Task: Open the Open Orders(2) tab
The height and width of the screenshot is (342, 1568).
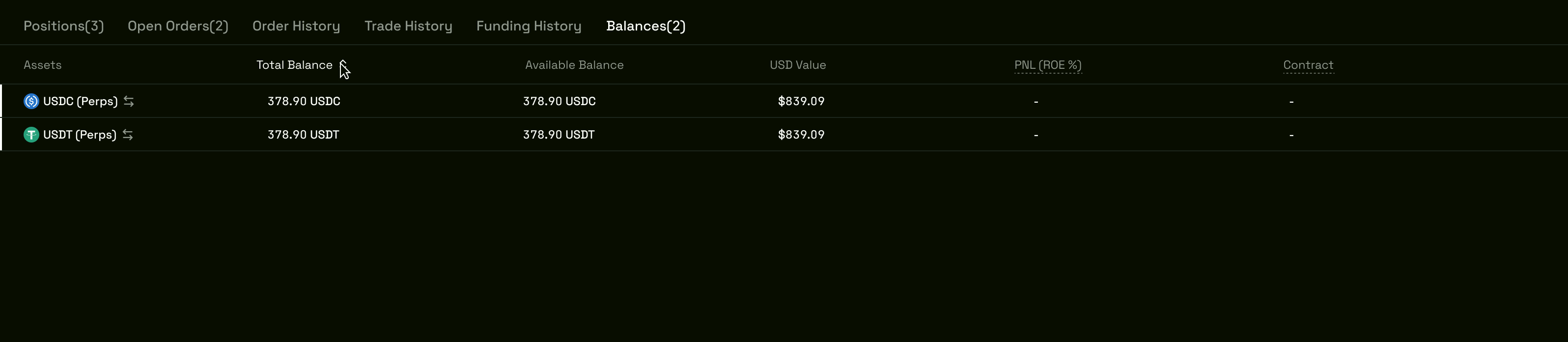Action: pyautogui.click(x=178, y=26)
